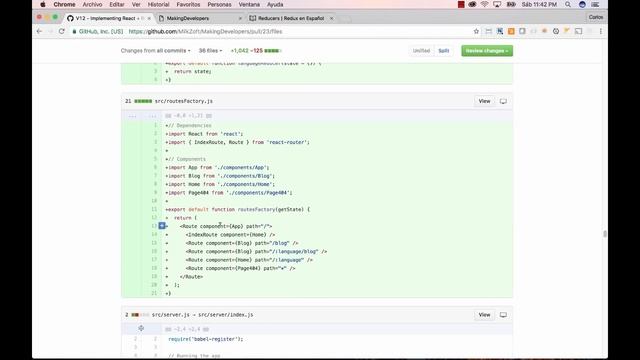The height and width of the screenshot is (360, 640).
Task: Click the blue add-comment plus on line 13
Action: (x=162, y=226)
